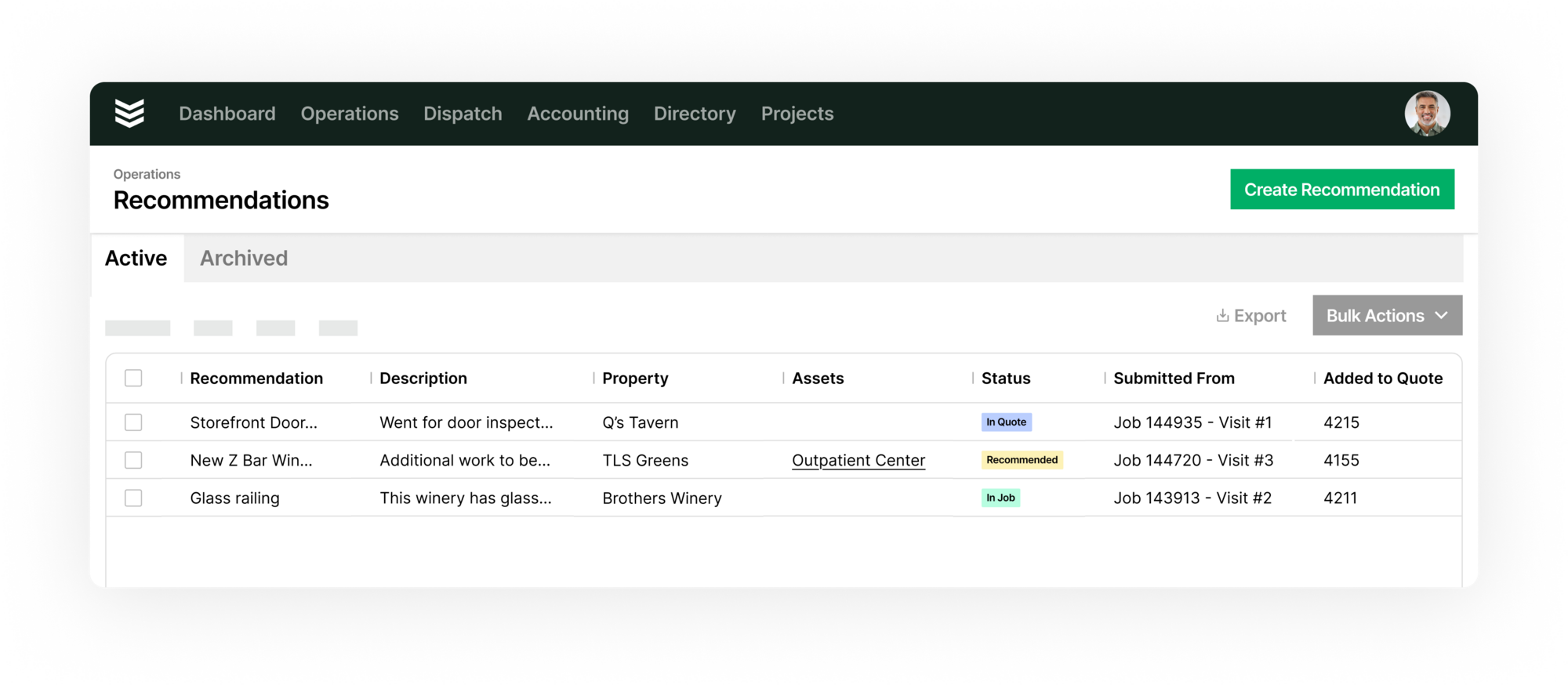The image size is (1568, 685).
Task: Click the Bulk Actions chevron arrow
Action: tap(1441, 315)
